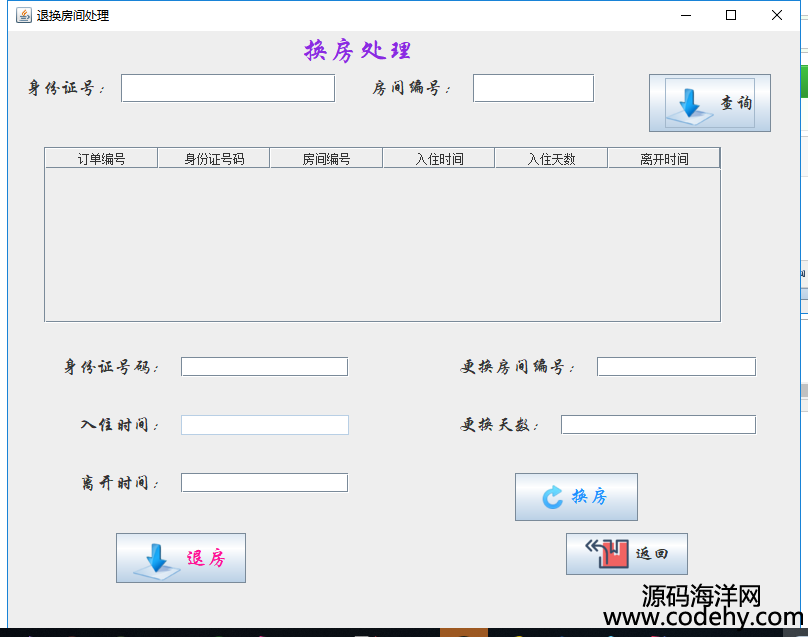Click the 退房 check-out button
Viewport: 808px width, 637px height.
[181, 558]
